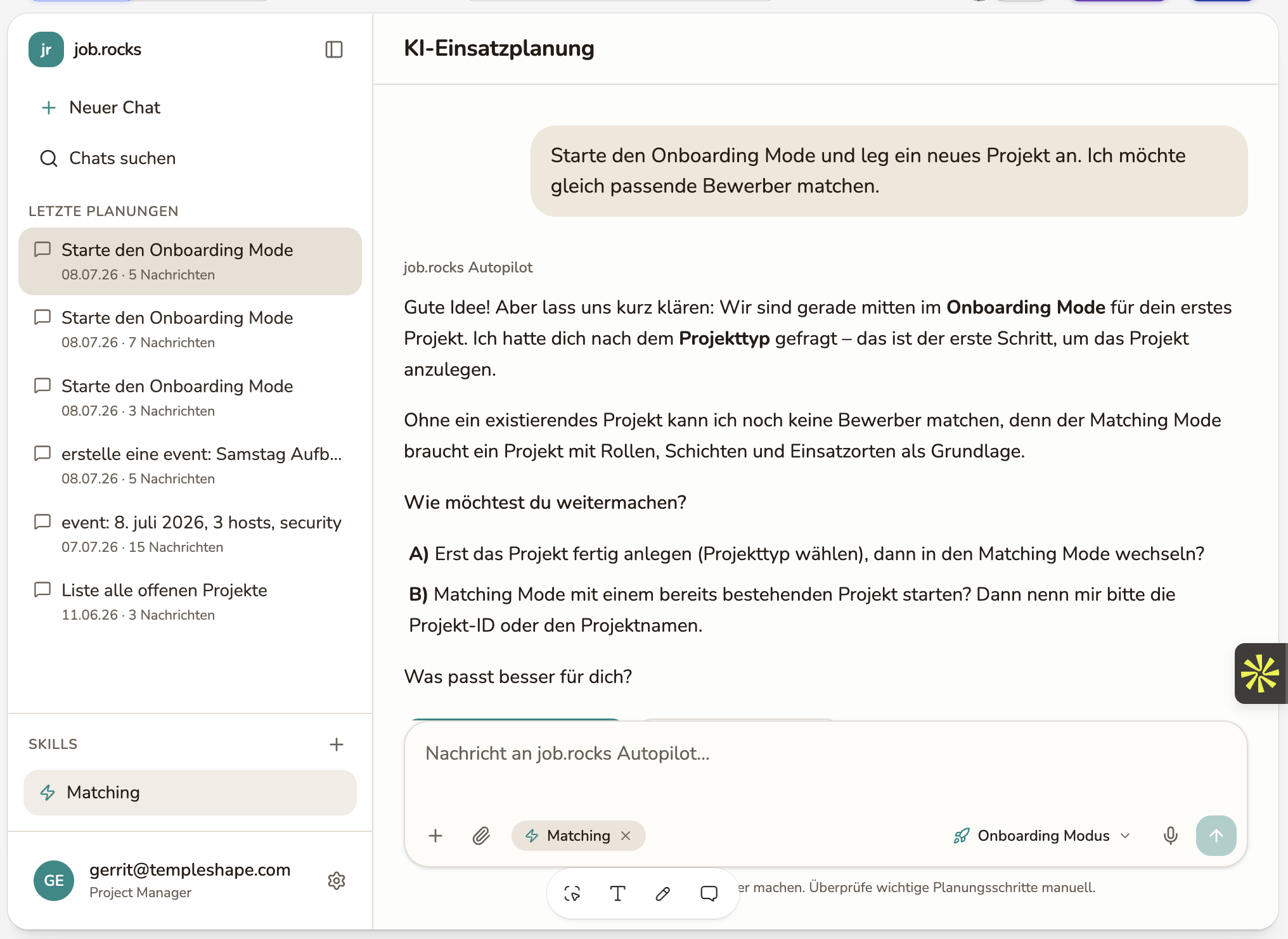
Task: Open chat Starte den Onboarding Mode 7 Nachrichten
Action: point(190,329)
